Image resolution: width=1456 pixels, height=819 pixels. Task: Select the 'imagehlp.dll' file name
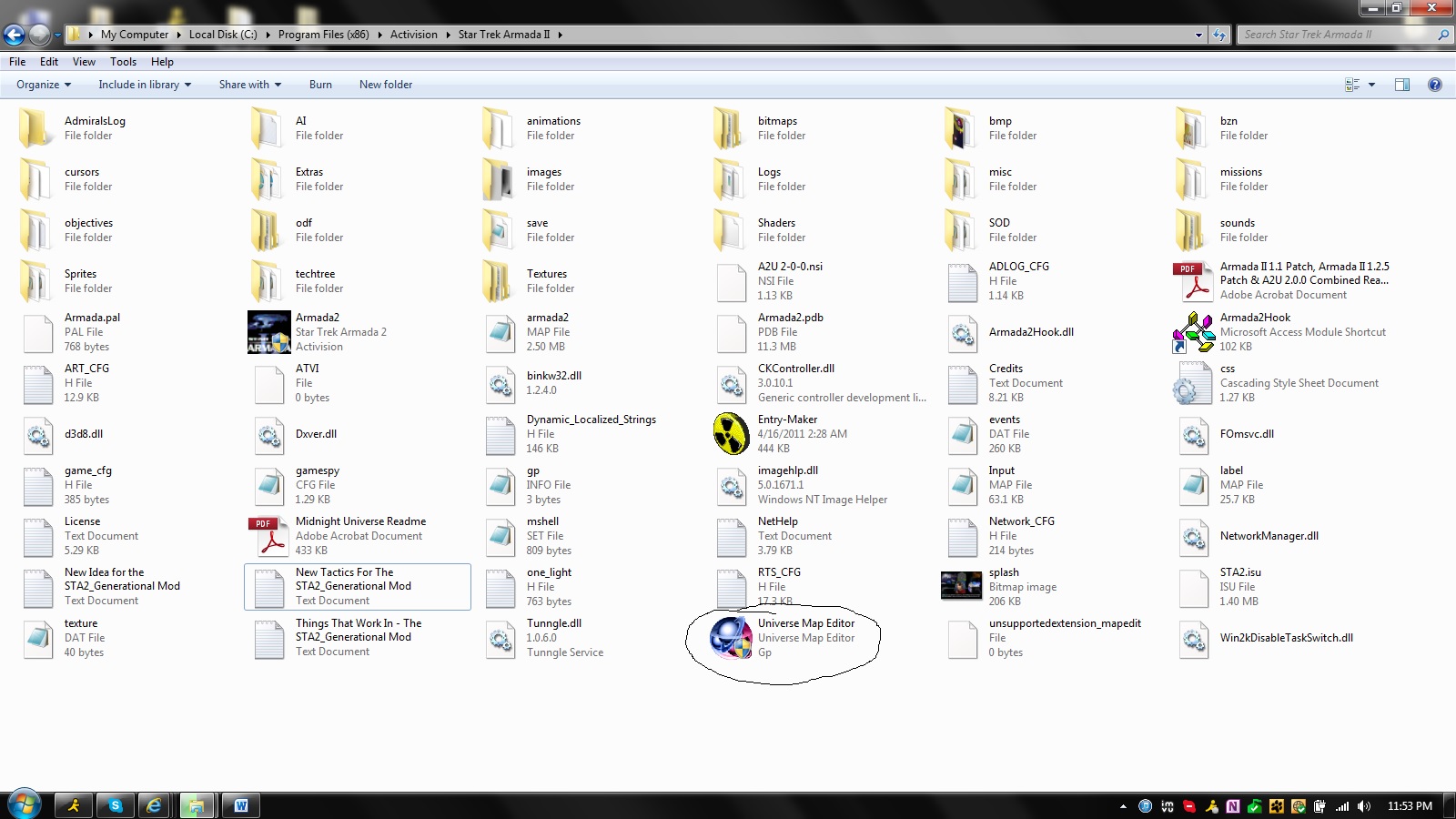pyautogui.click(x=788, y=470)
